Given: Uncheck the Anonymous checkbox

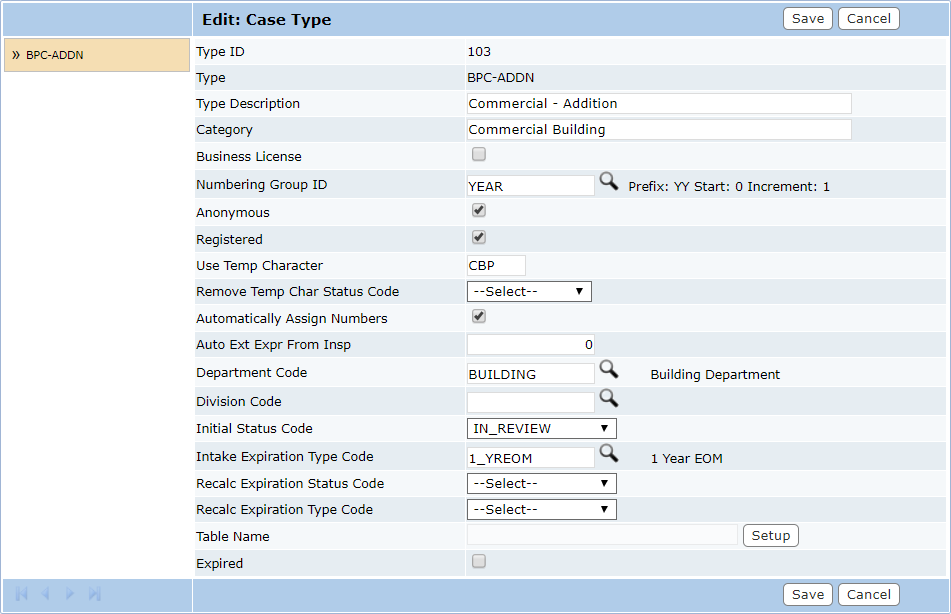Looking at the screenshot, I should (478, 210).
